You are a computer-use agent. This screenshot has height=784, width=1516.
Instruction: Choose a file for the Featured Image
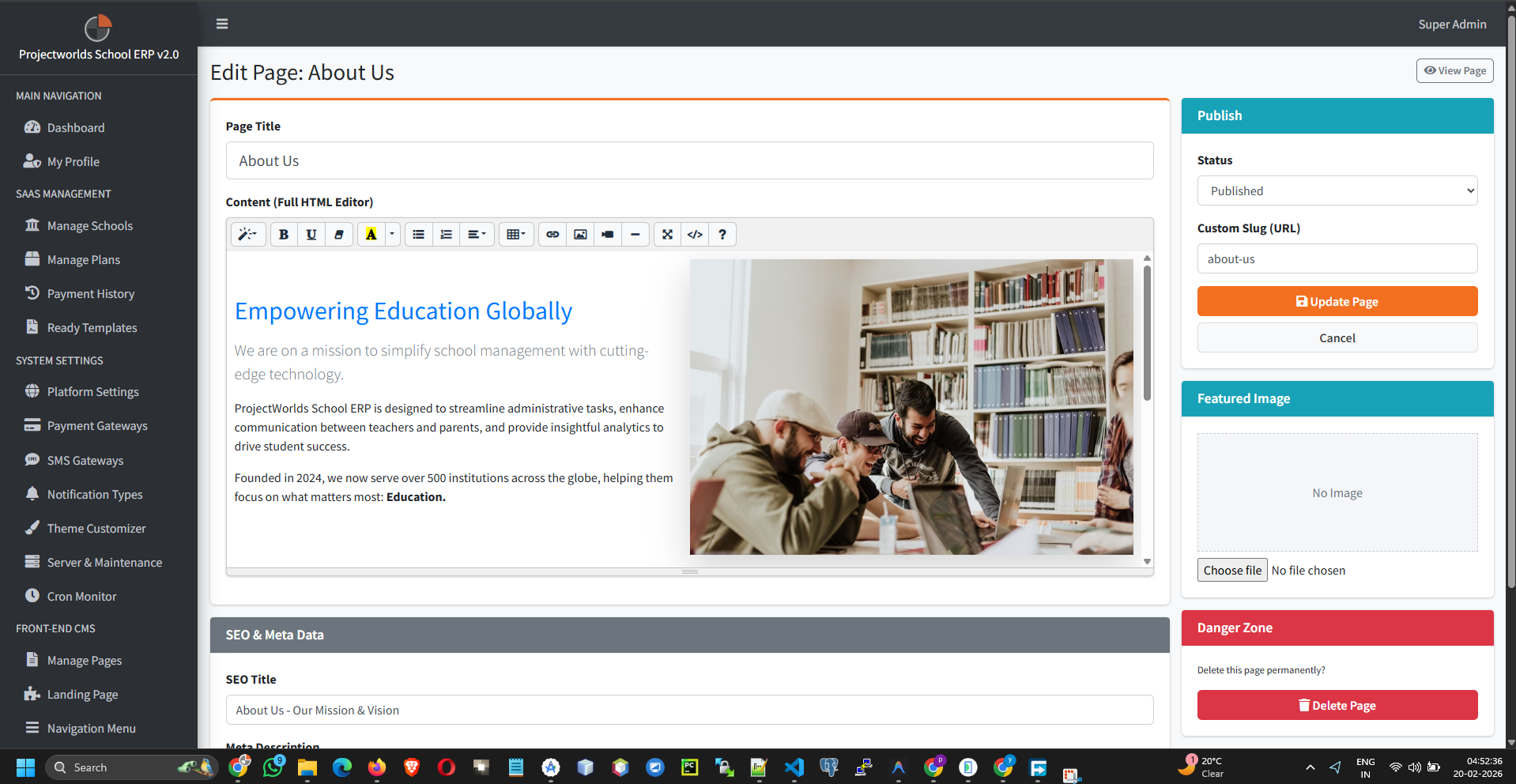[1231, 570]
